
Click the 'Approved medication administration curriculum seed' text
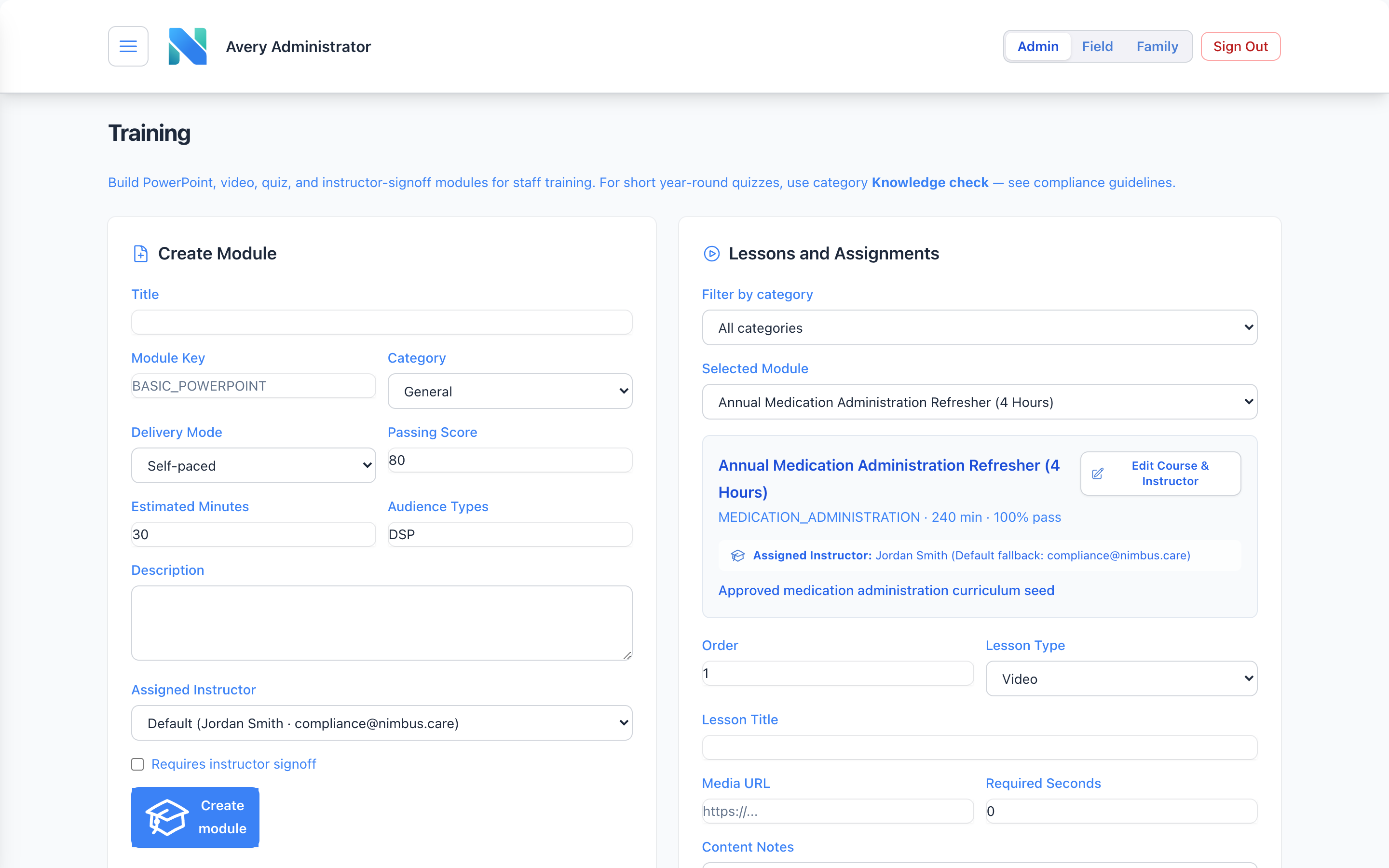click(886, 591)
